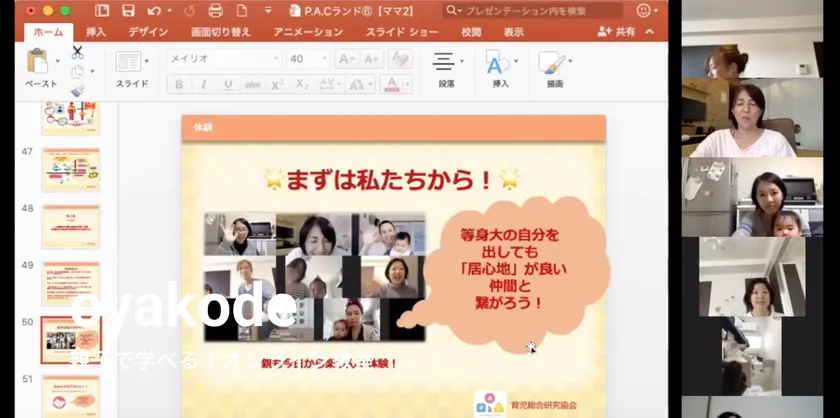Screen dimensions: 840x418
Task: Click the Save icon in title bar
Action: (x=128, y=11)
